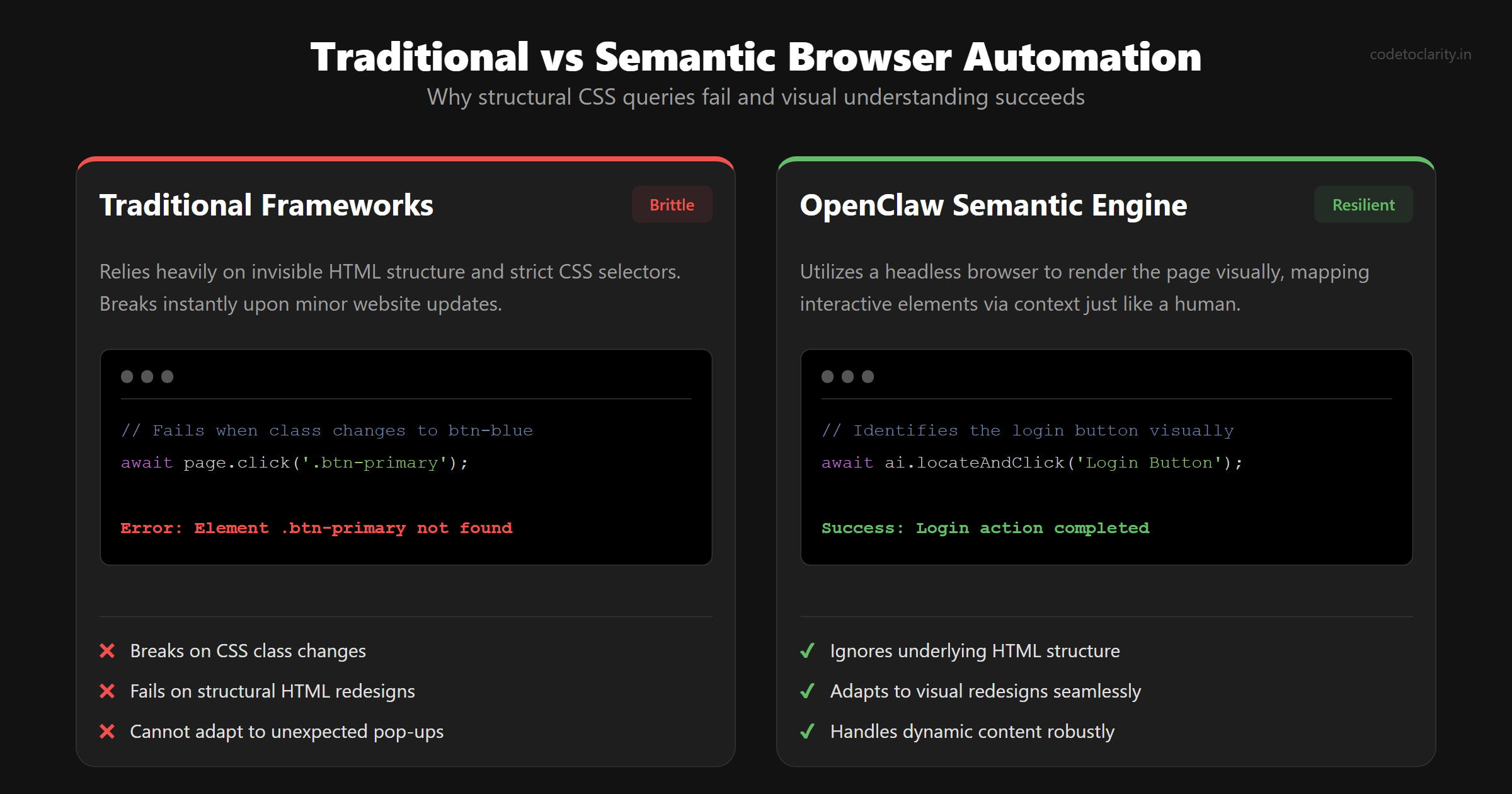The height and width of the screenshot is (794, 1512).
Task: Click the comment '// Fails when class changes to btn-blue'
Action: [327, 430]
